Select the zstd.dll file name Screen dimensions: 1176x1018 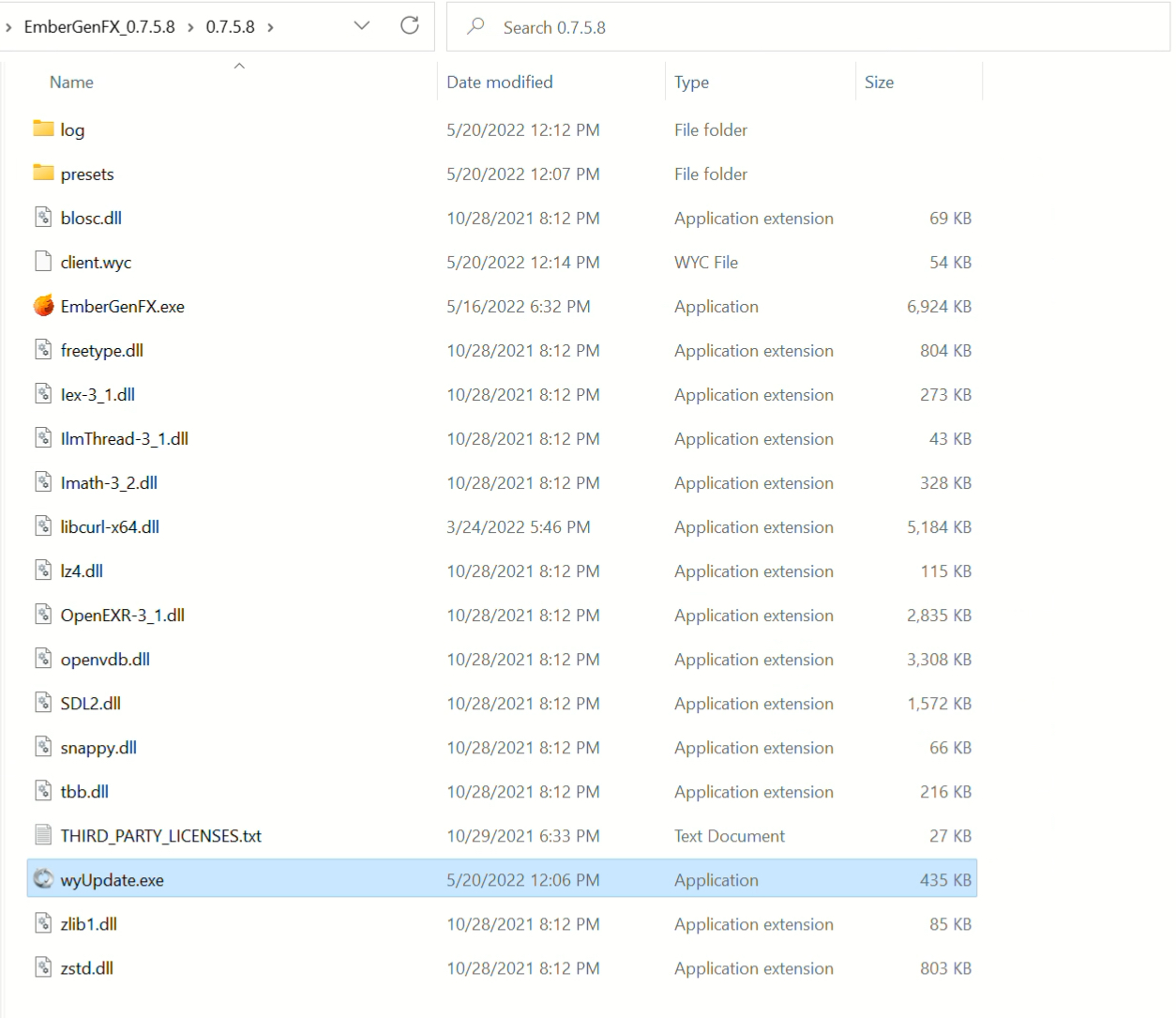pos(87,968)
